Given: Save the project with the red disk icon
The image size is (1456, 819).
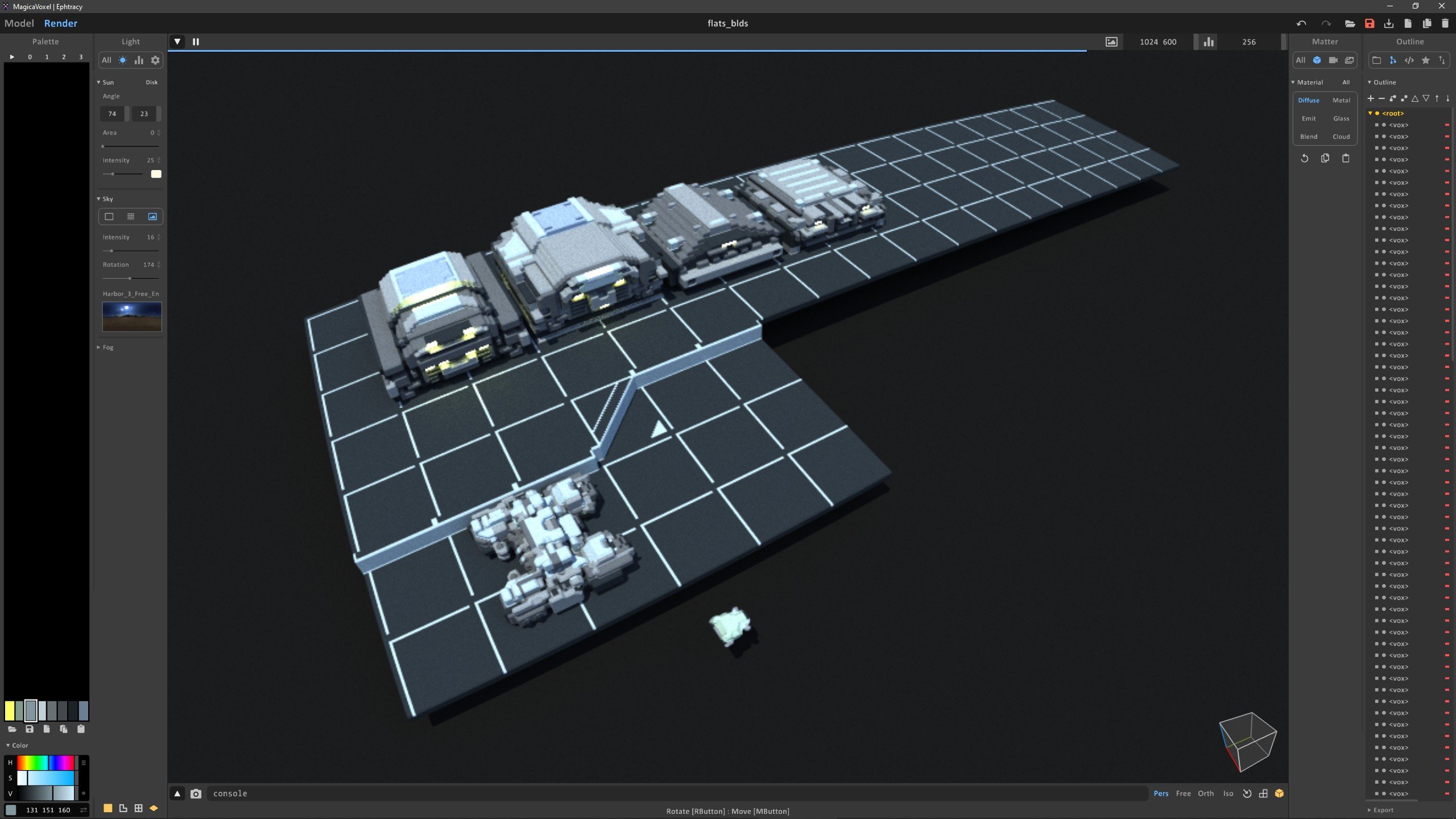Looking at the screenshot, I should [1370, 23].
